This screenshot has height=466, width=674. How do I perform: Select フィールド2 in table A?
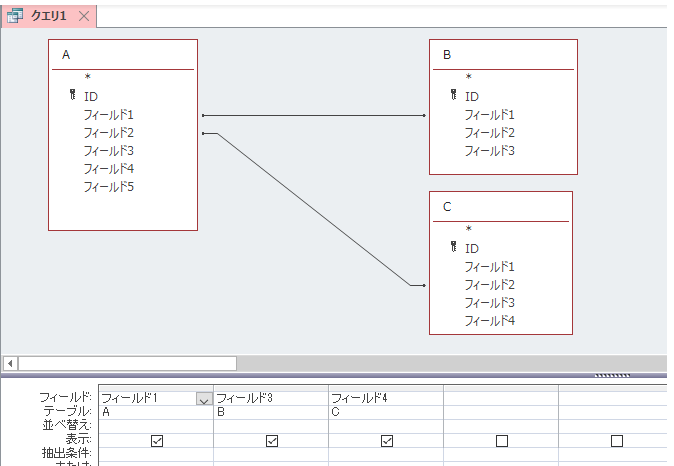[x=108, y=133]
